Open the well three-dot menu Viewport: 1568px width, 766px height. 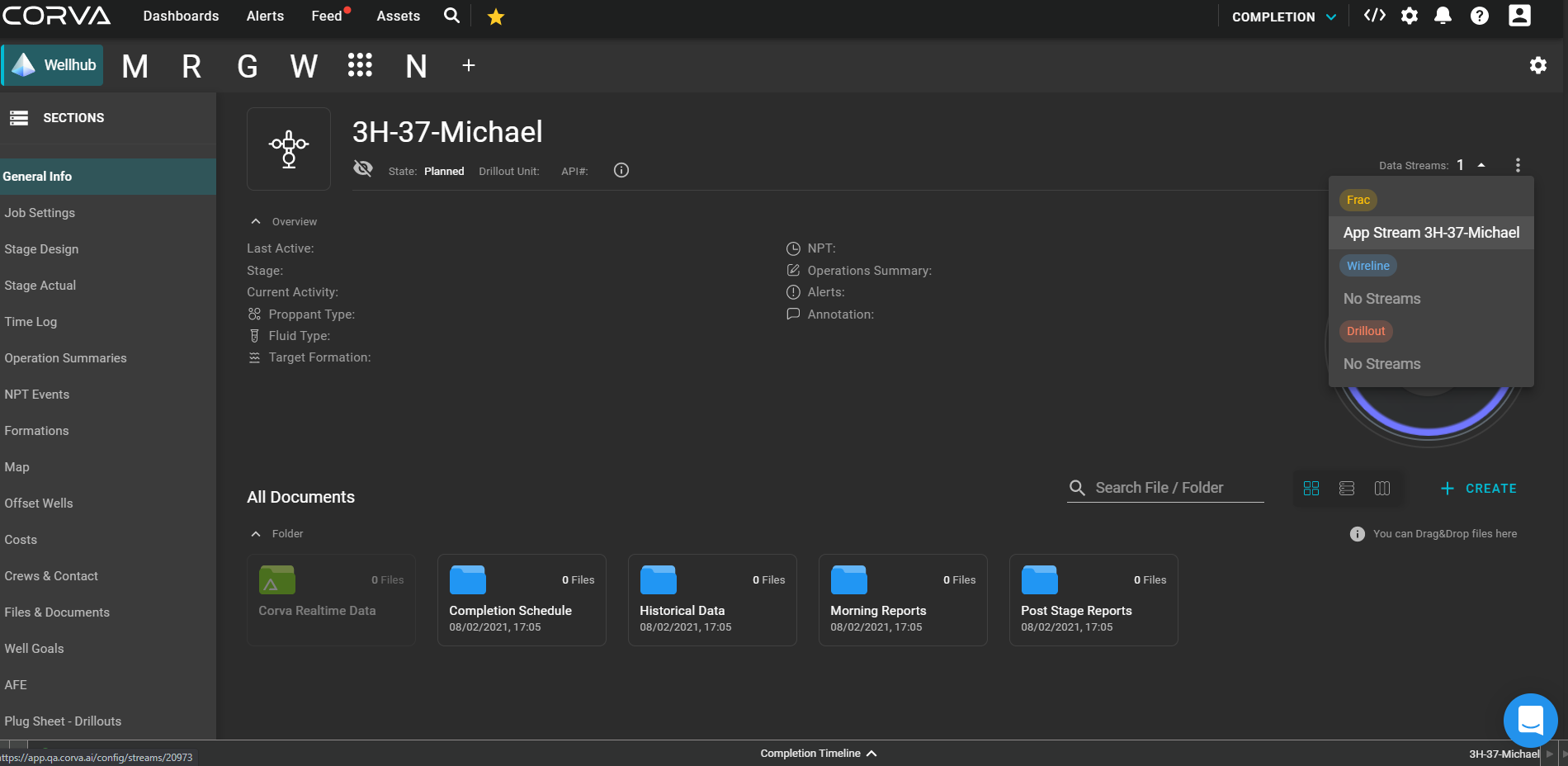[1518, 165]
